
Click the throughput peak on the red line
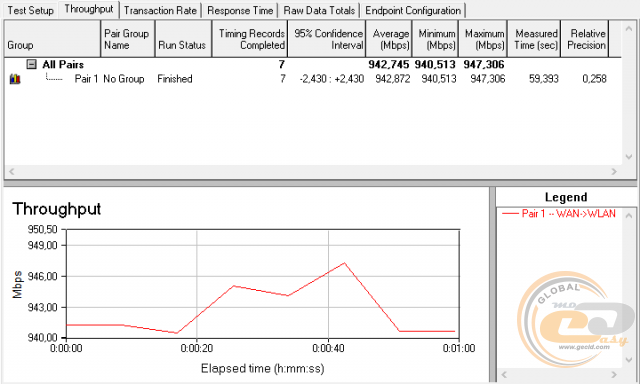344,263
